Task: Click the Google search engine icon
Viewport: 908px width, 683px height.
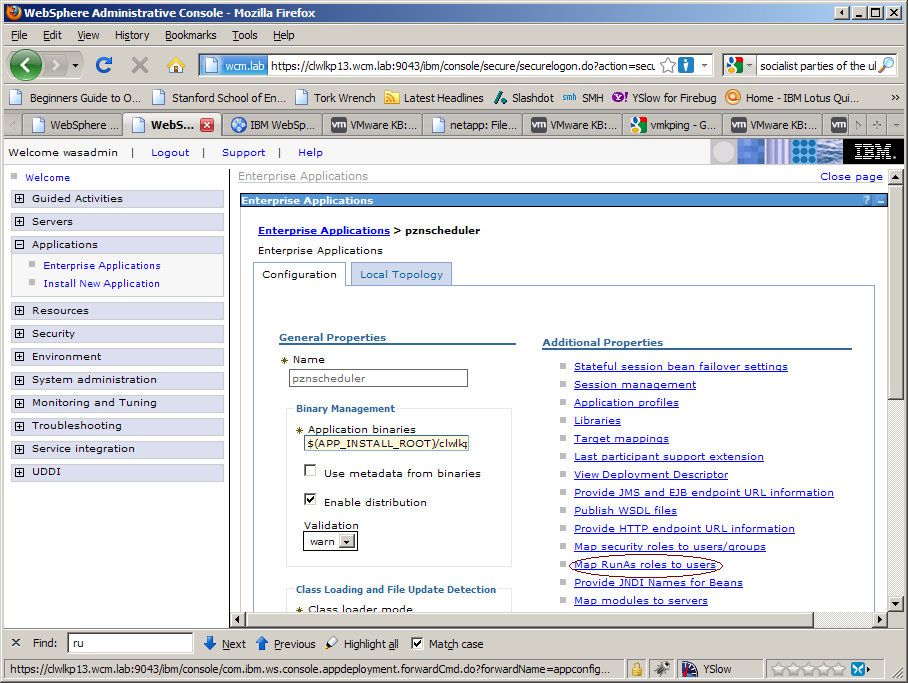Action: [734, 65]
